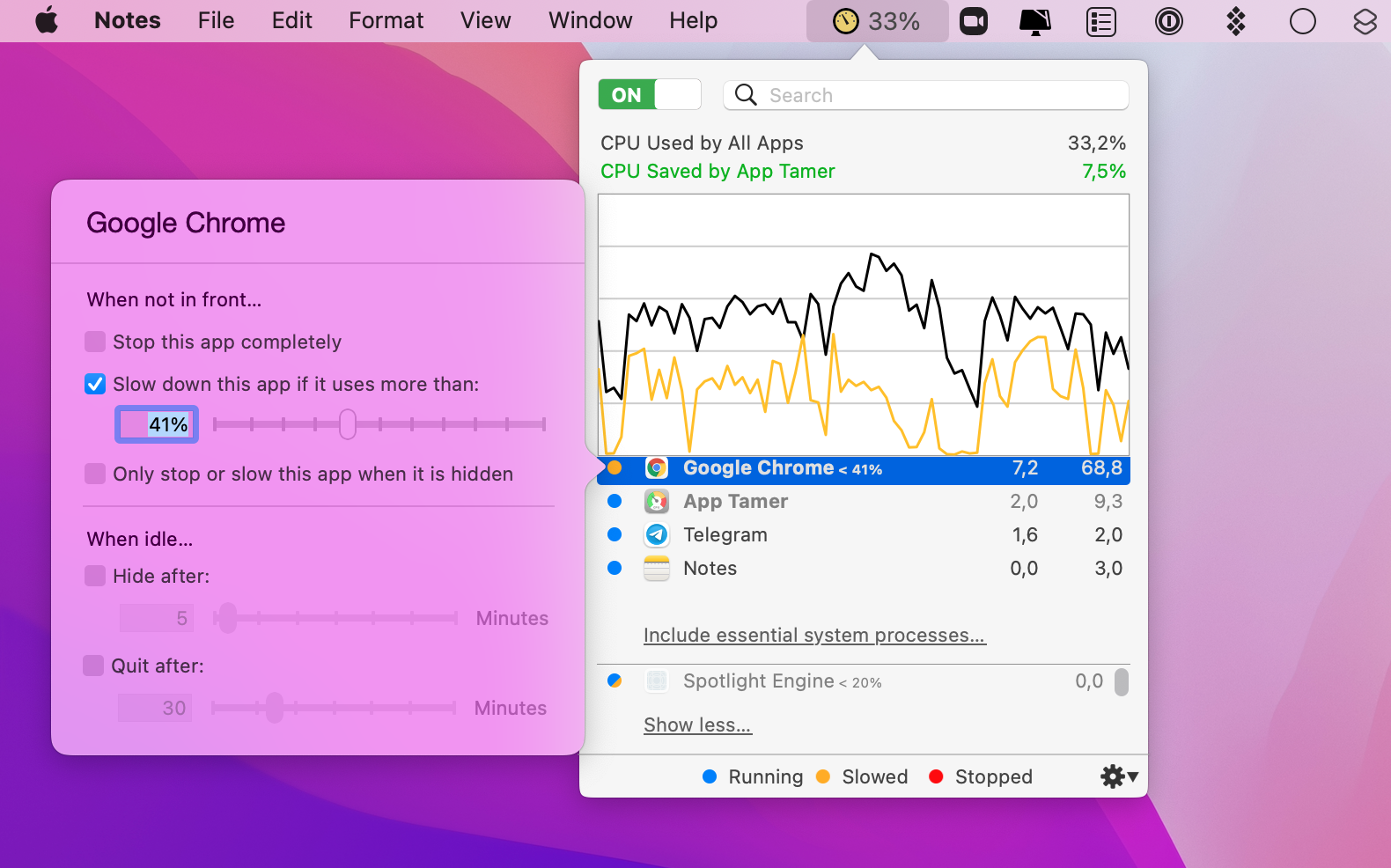Enable Only stop or slow when hidden
1391x868 pixels.
coord(95,474)
